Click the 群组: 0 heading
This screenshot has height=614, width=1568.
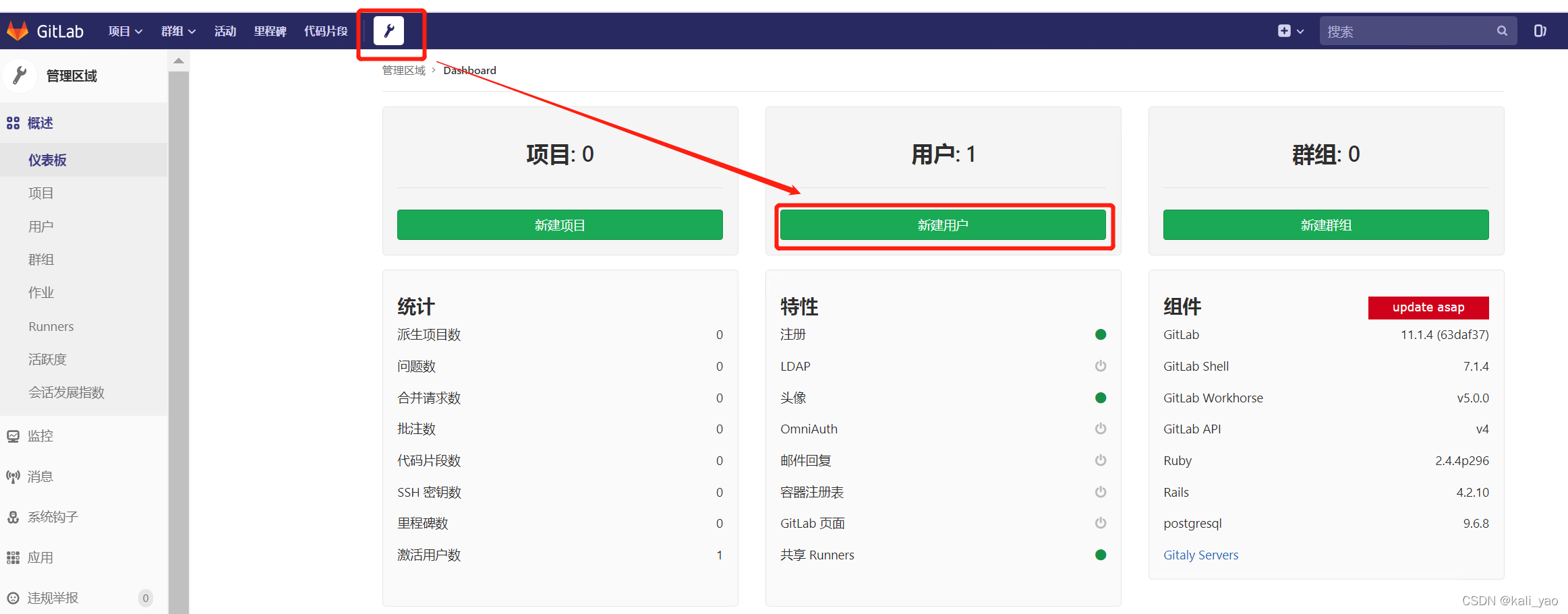pyautogui.click(x=1326, y=154)
